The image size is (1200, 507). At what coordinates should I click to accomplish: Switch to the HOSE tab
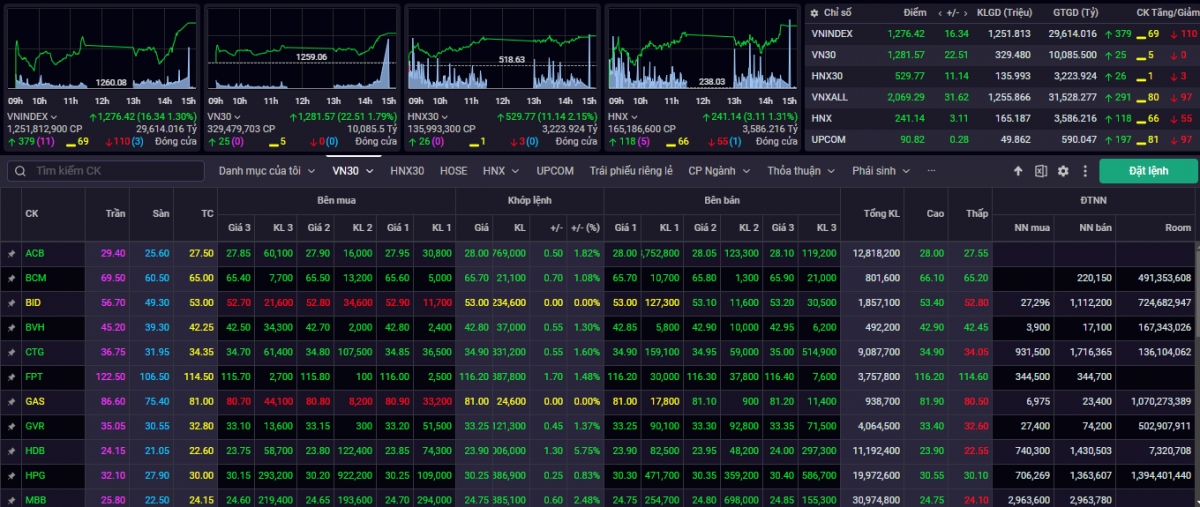pyautogui.click(x=454, y=171)
